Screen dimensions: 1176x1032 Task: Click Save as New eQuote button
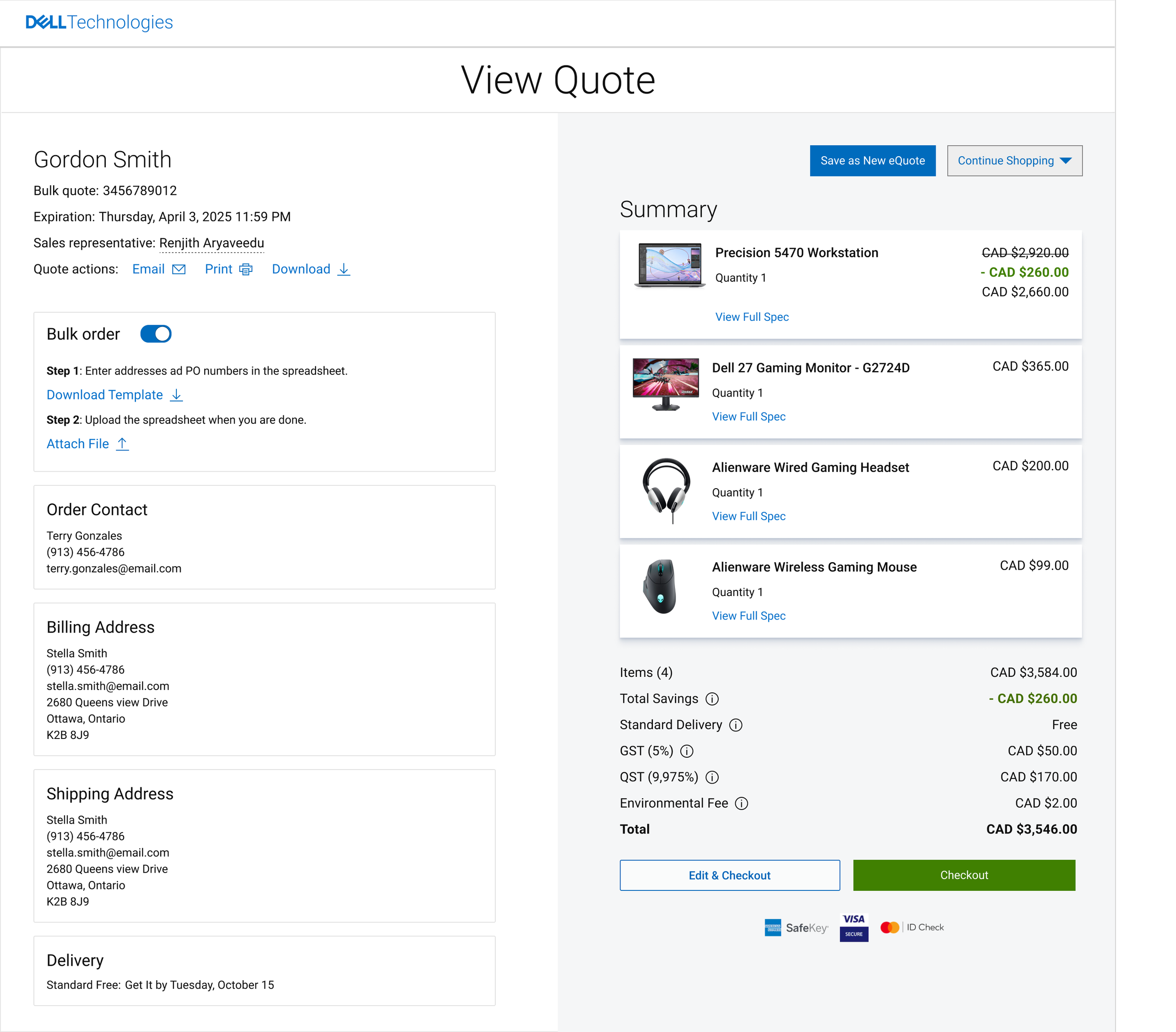(x=872, y=160)
